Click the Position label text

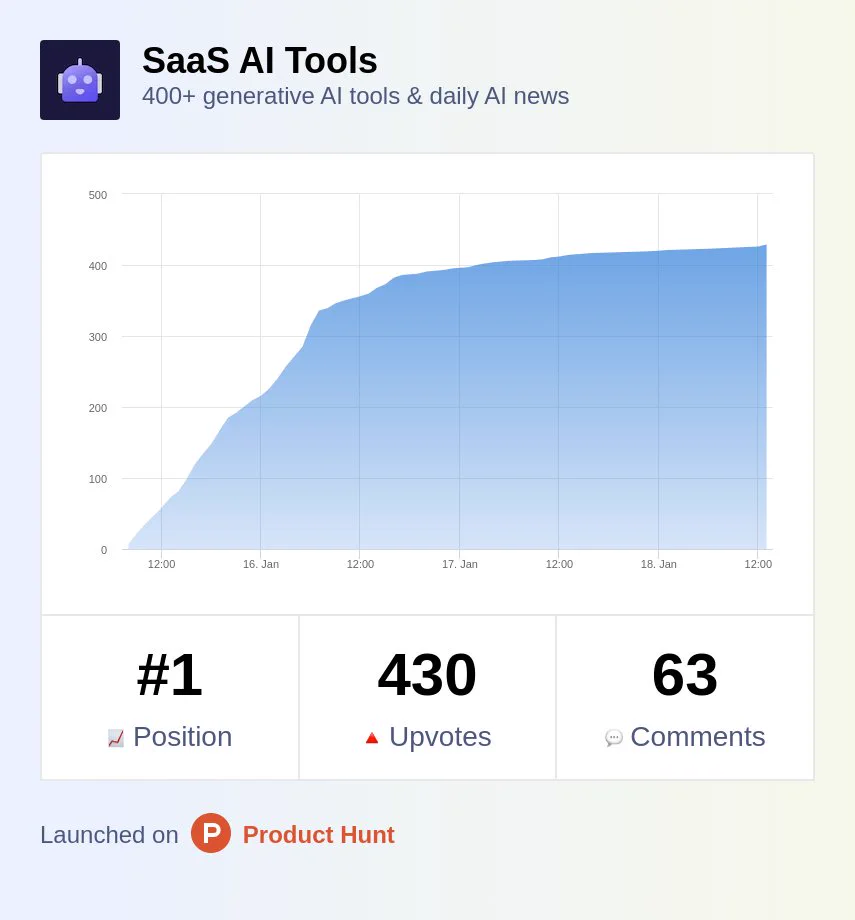(x=183, y=737)
